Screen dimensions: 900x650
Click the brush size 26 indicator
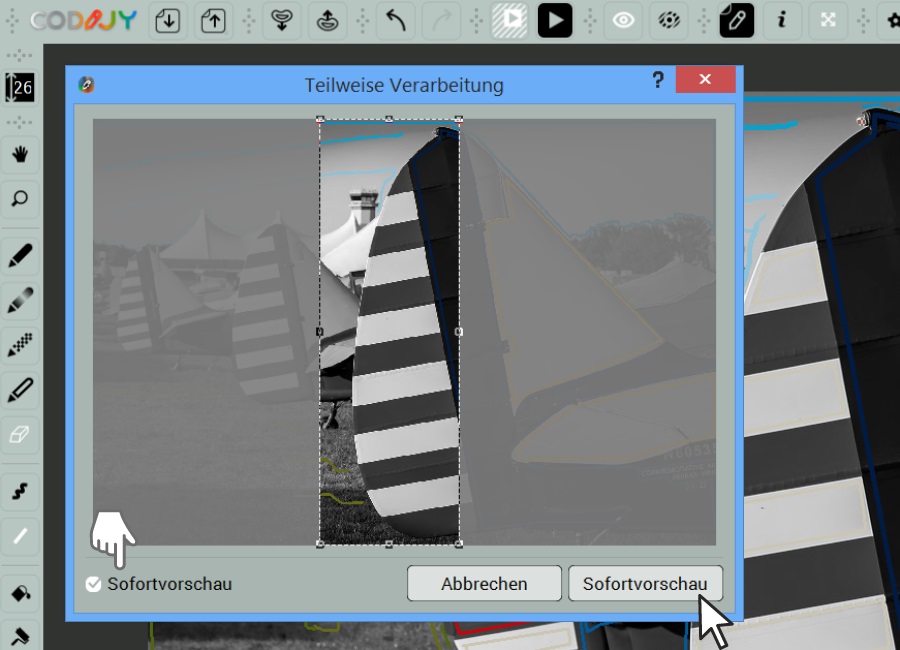tap(21, 88)
